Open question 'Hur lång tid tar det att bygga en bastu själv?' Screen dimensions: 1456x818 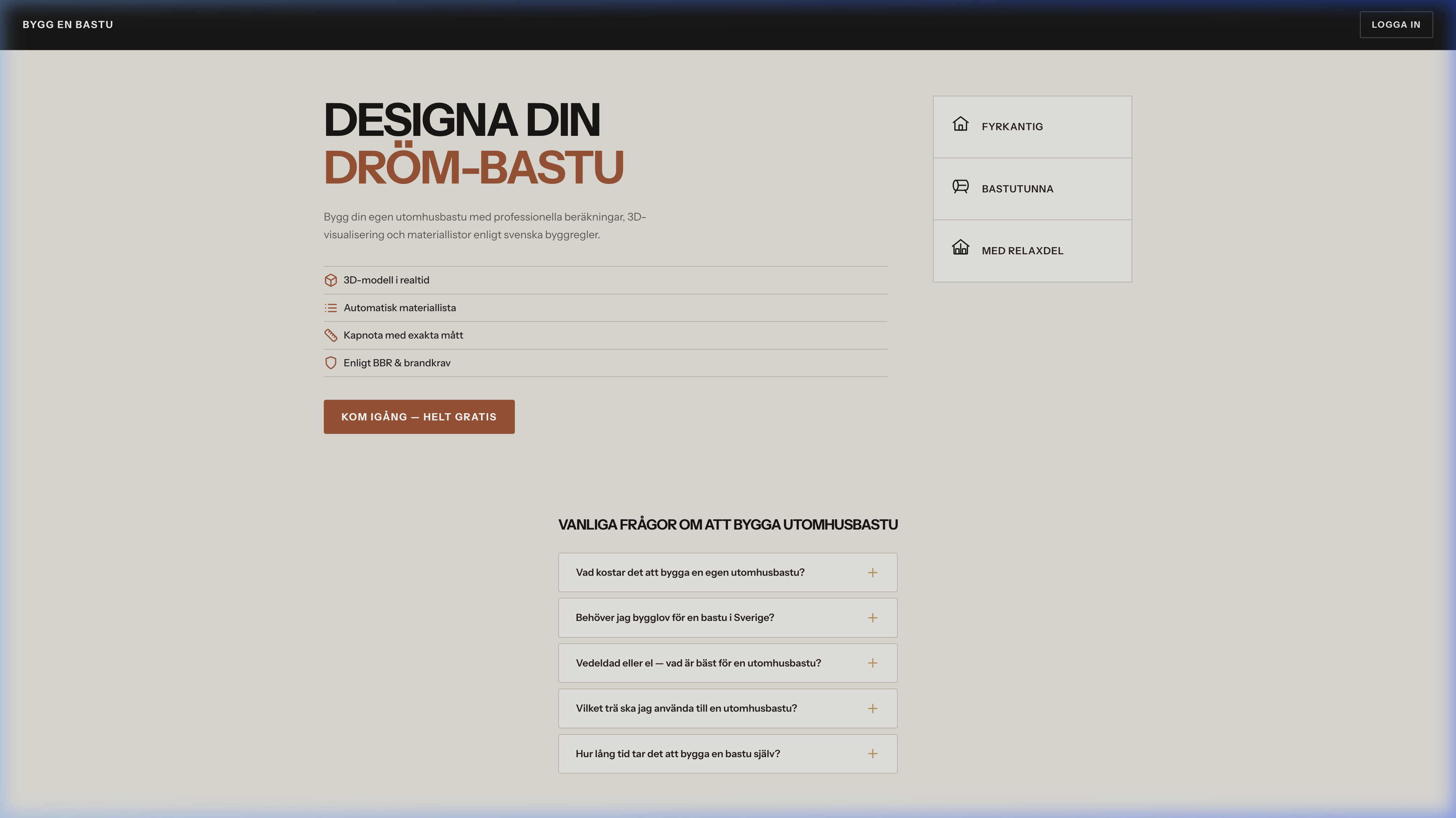[x=727, y=754]
